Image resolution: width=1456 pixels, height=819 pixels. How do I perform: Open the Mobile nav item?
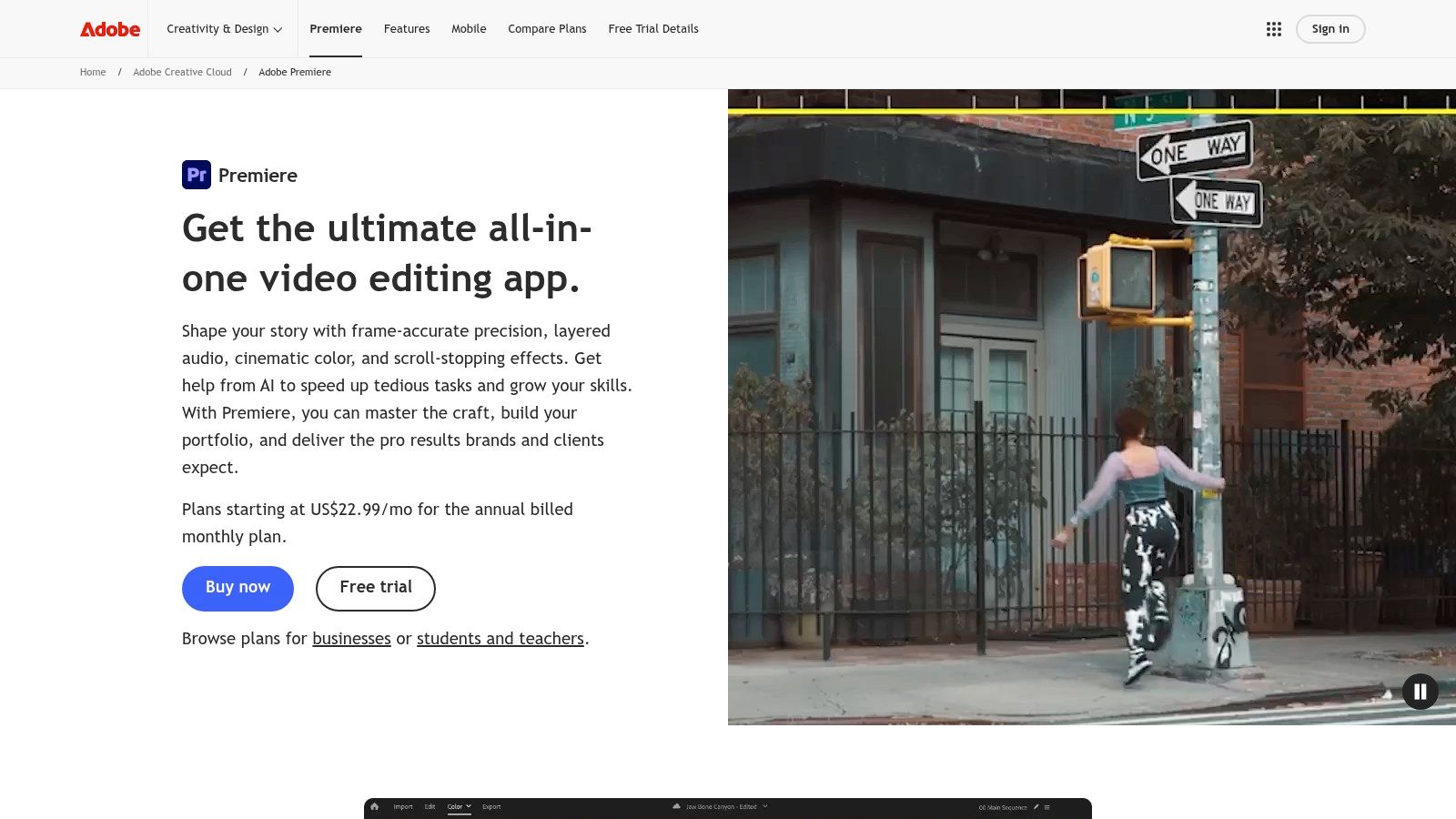(x=469, y=29)
